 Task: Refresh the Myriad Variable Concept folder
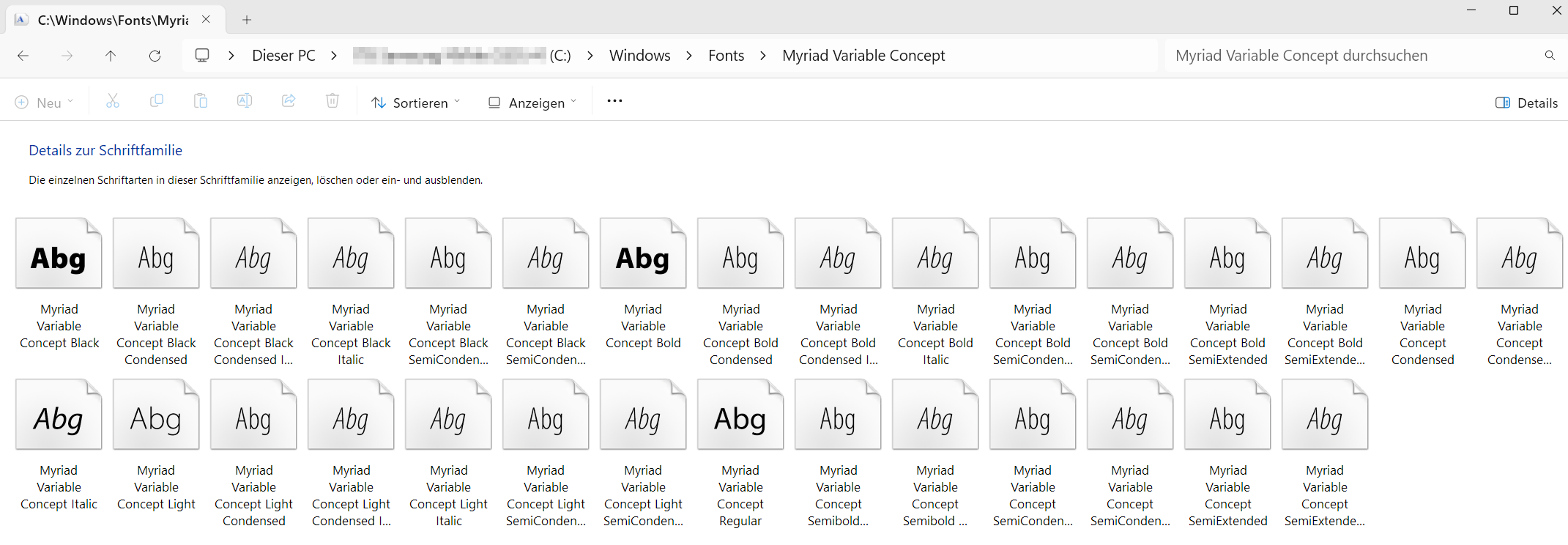[x=155, y=56]
